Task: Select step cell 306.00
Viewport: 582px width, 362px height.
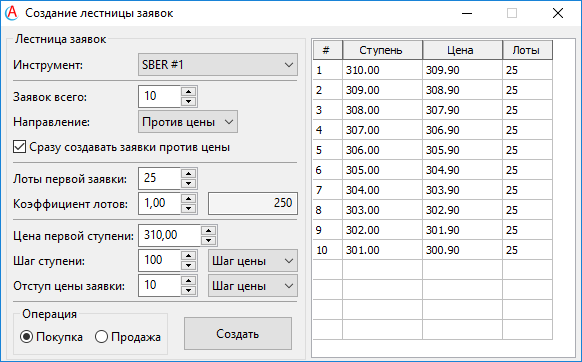Action: pyautogui.click(x=382, y=150)
